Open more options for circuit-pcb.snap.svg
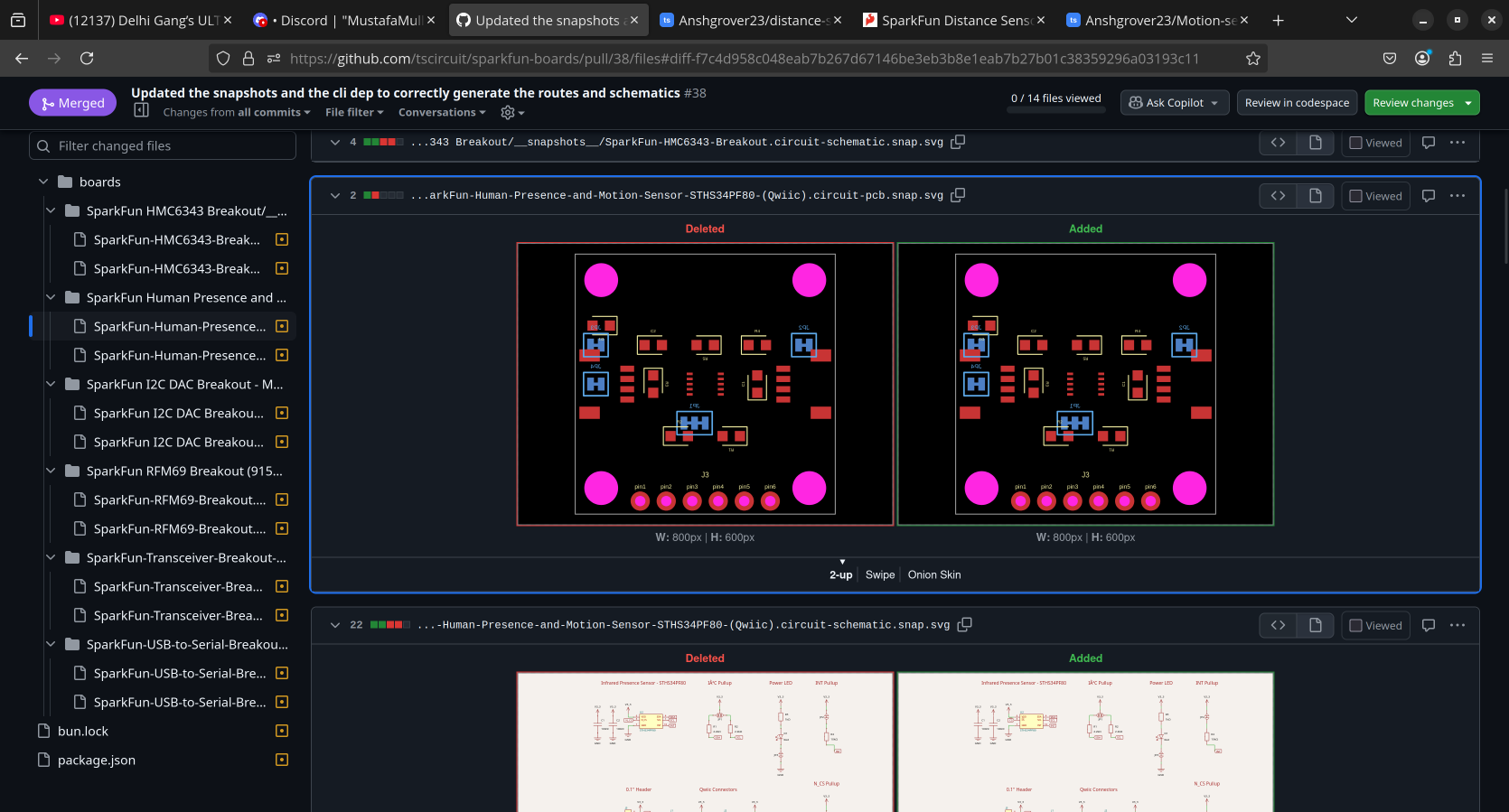The width and height of the screenshot is (1509, 812). pyautogui.click(x=1457, y=195)
